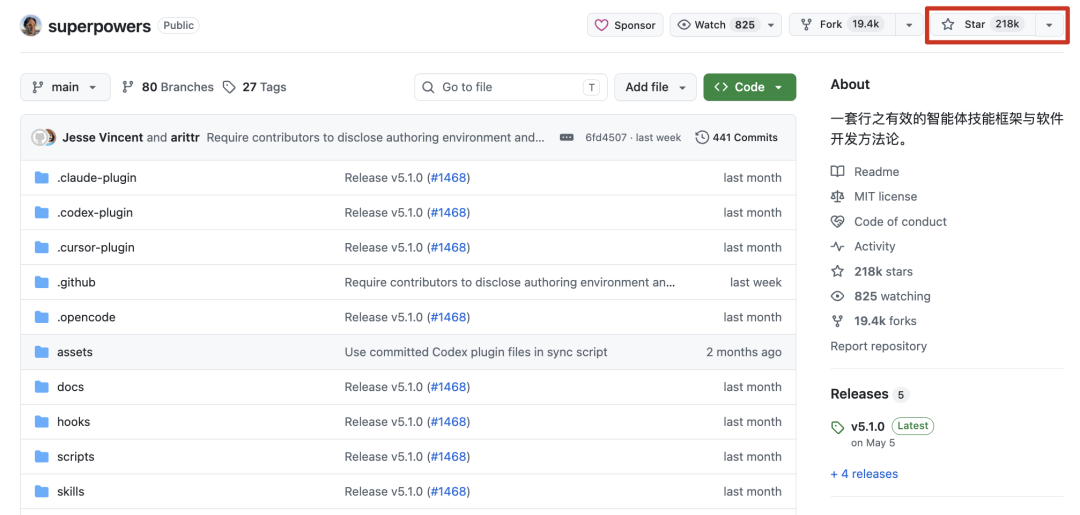Open the scripts folder

coord(76,456)
